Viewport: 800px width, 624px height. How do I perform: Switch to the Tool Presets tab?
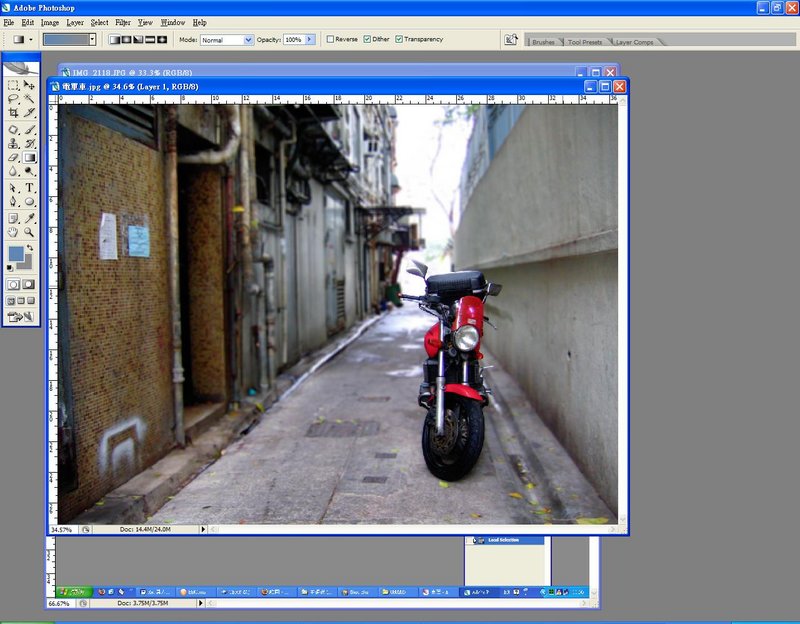[583, 42]
